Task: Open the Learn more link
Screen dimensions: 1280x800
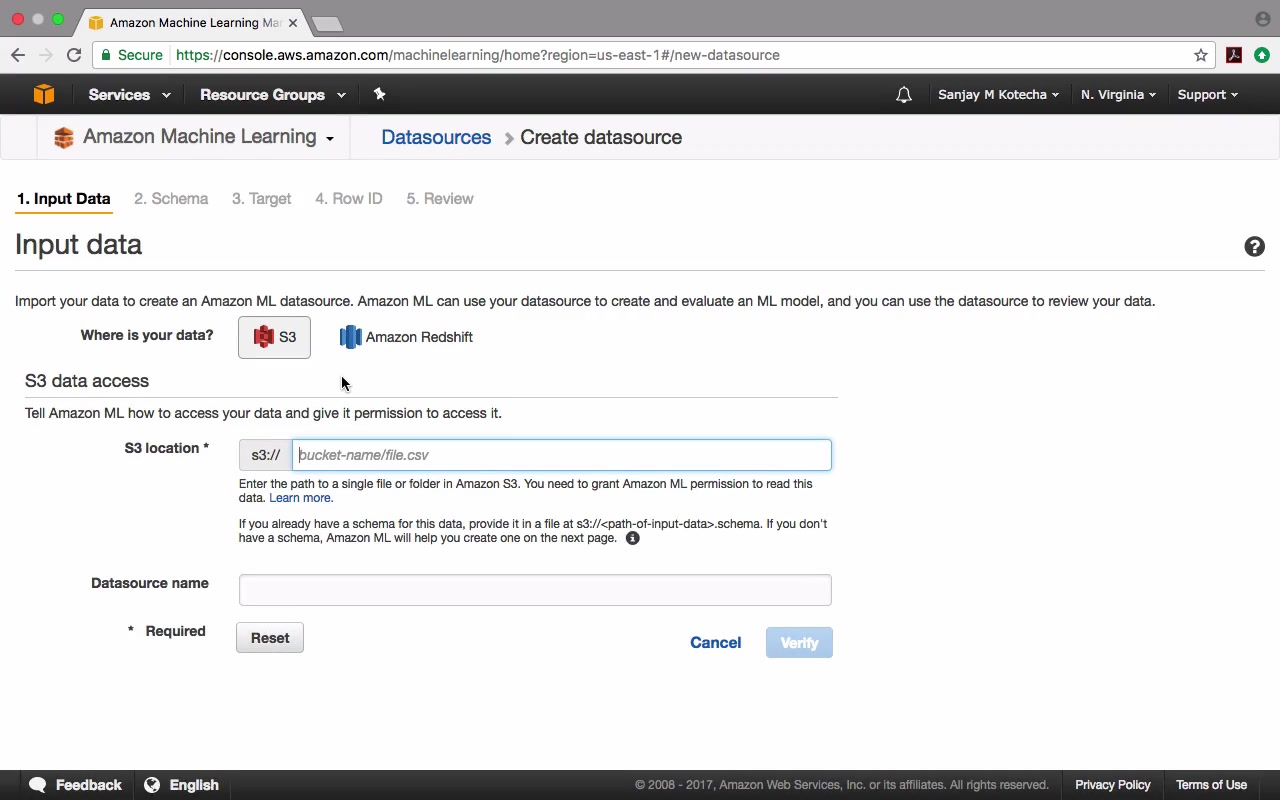Action: [301, 498]
